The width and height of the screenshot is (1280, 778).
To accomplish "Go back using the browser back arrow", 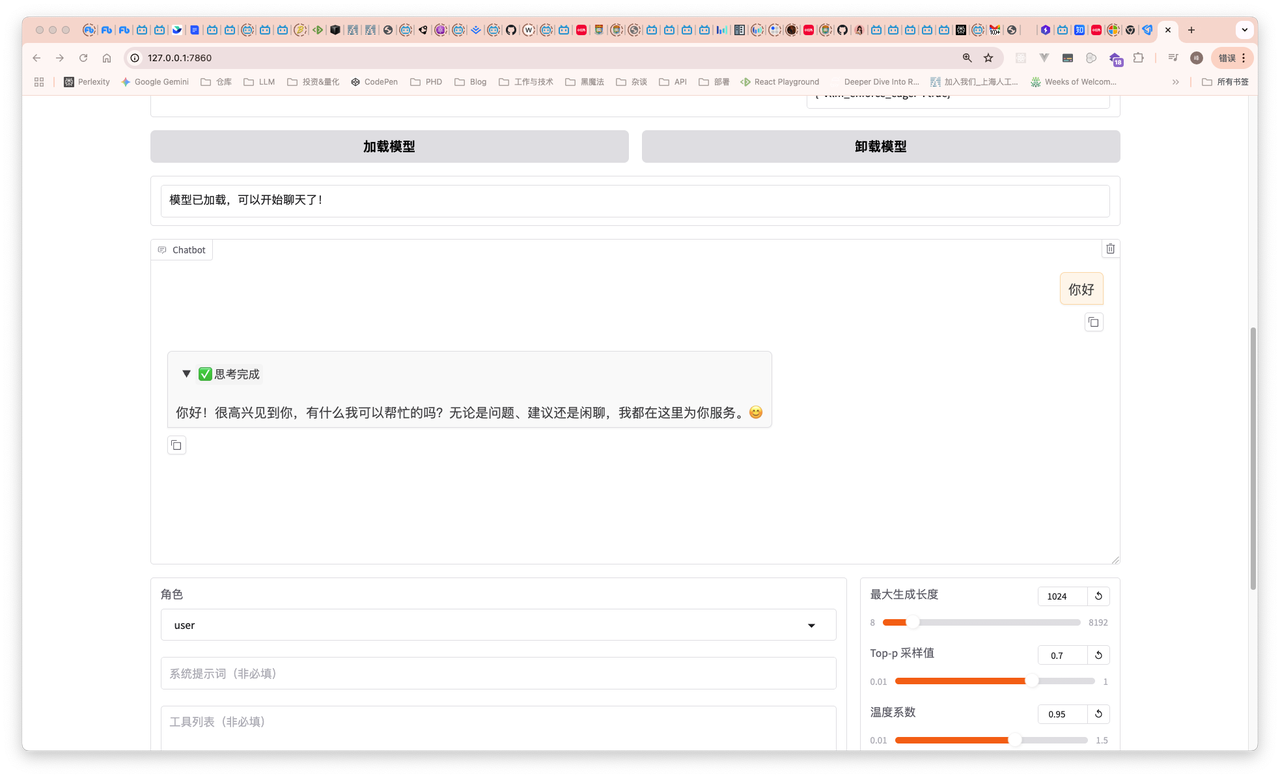I will coord(37,58).
